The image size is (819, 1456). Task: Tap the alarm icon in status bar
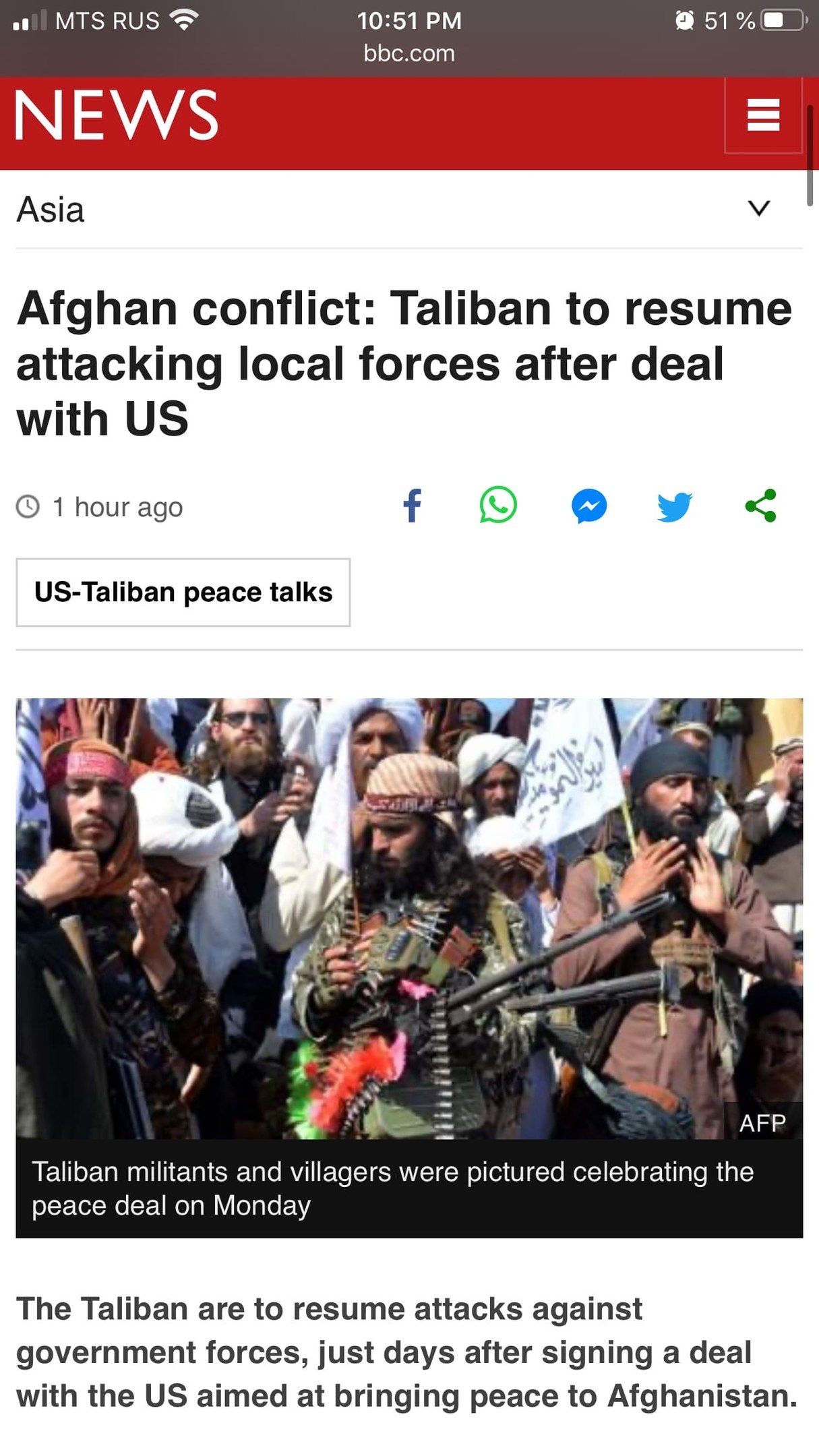[x=684, y=20]
